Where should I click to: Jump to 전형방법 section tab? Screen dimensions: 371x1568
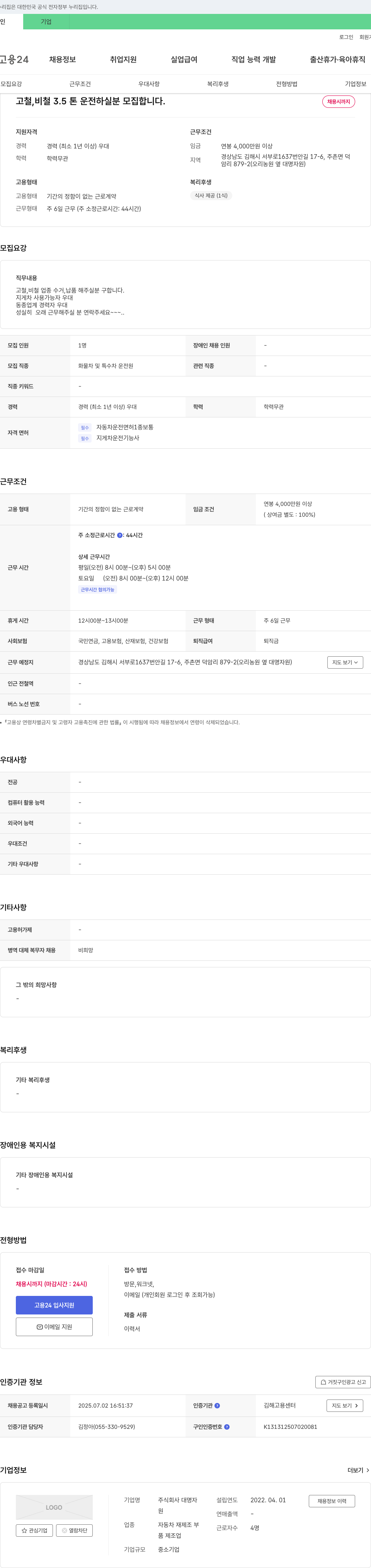pos(286,84)
